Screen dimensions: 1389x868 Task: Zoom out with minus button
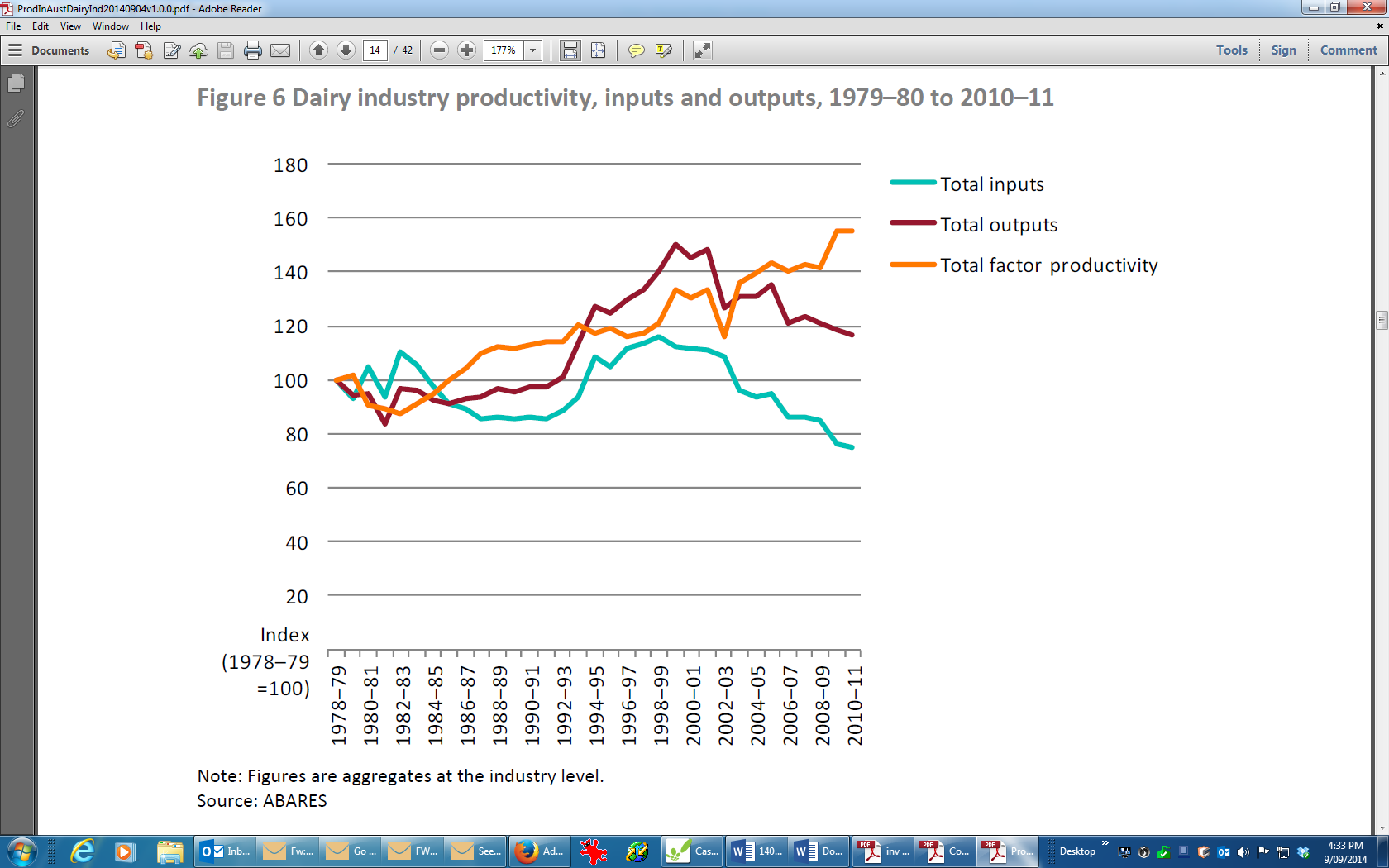click(440, 50)
